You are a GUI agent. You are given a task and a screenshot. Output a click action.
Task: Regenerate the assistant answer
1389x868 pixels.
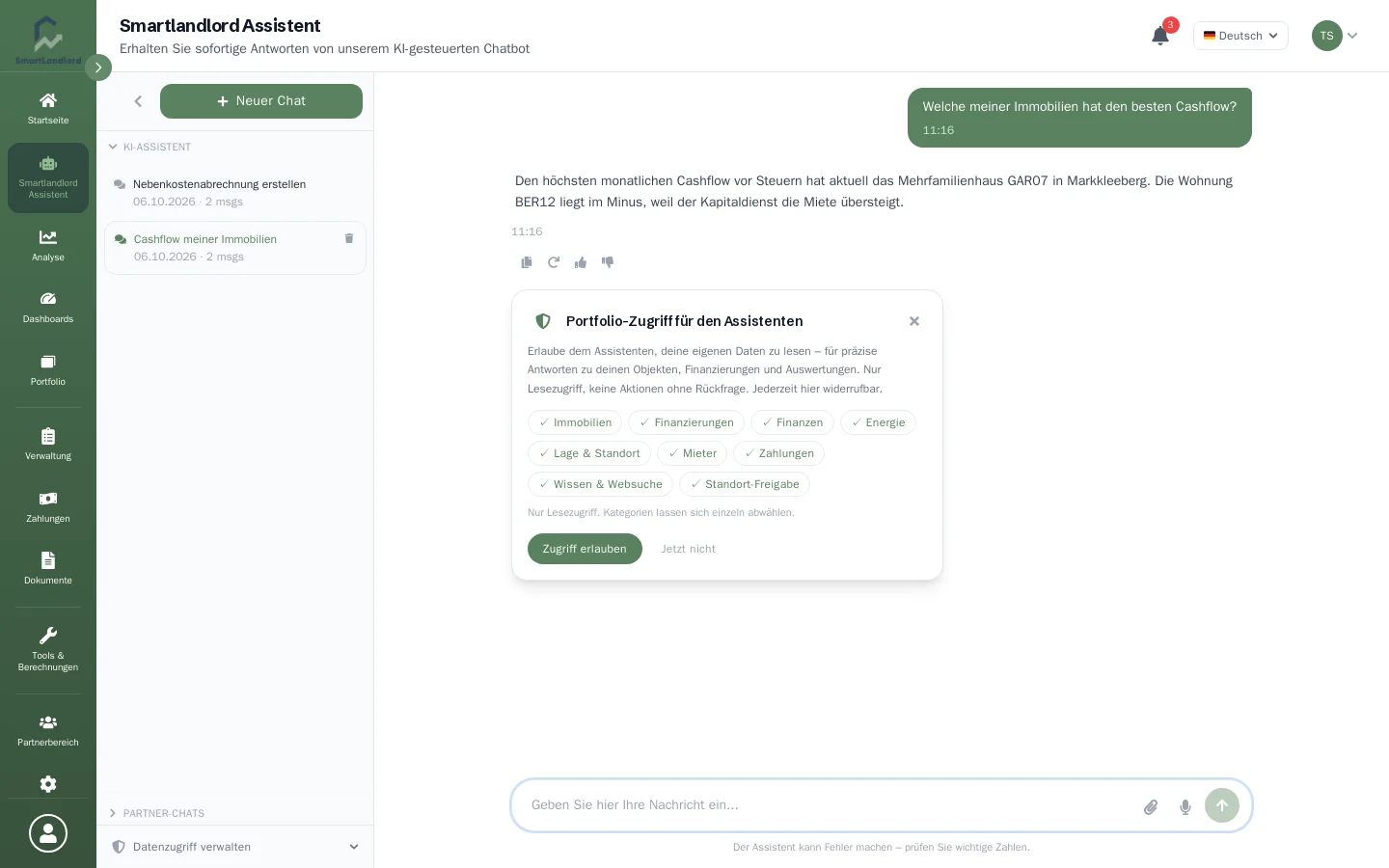[554, 262]
